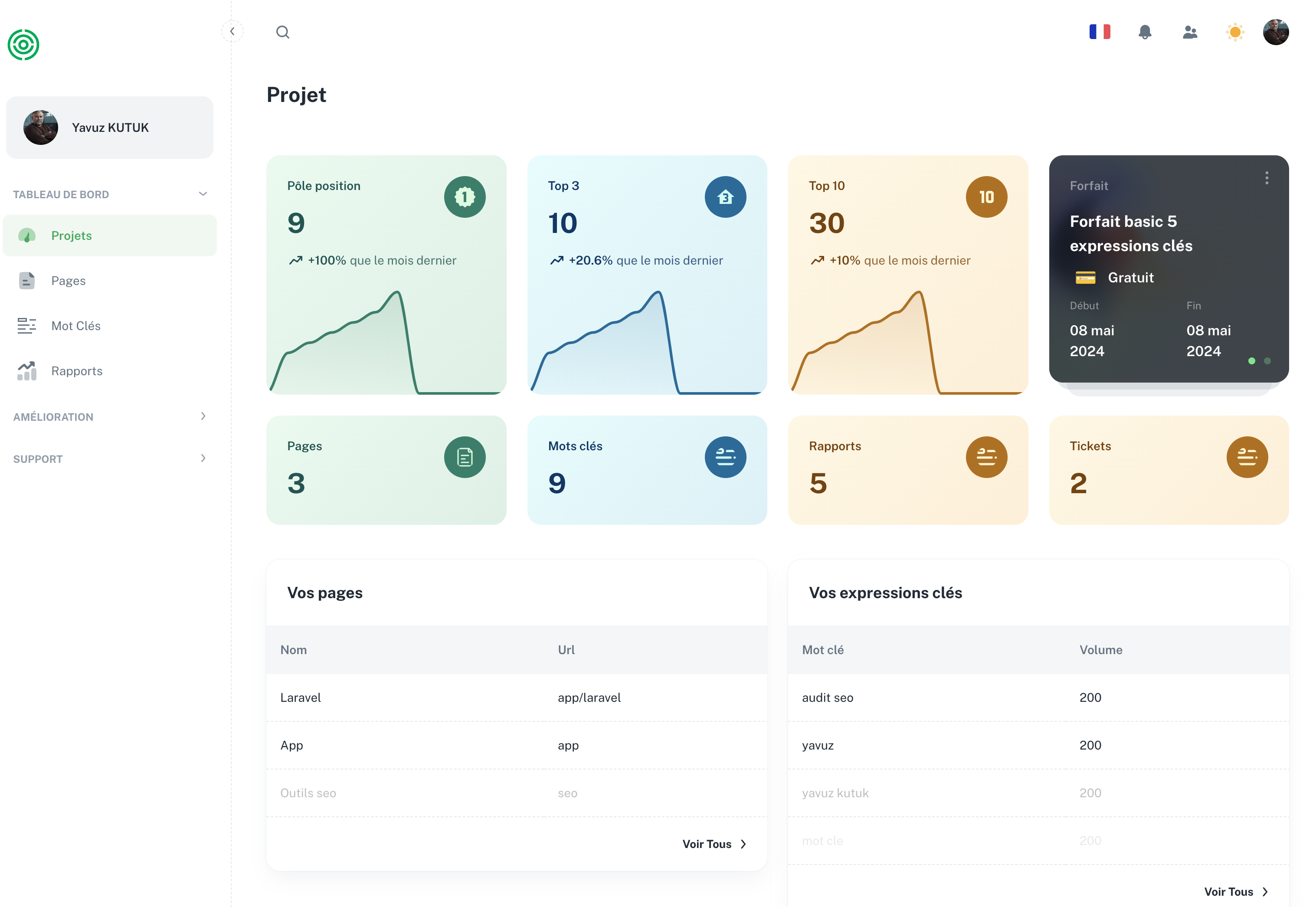
Task: Collapse the Tableau de bord section
Action: [x=203, y=194]
